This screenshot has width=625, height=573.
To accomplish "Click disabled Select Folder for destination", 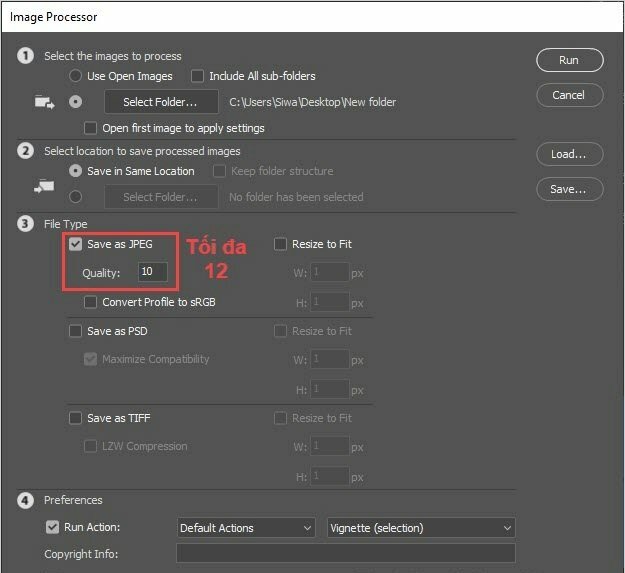I will 161,197.
